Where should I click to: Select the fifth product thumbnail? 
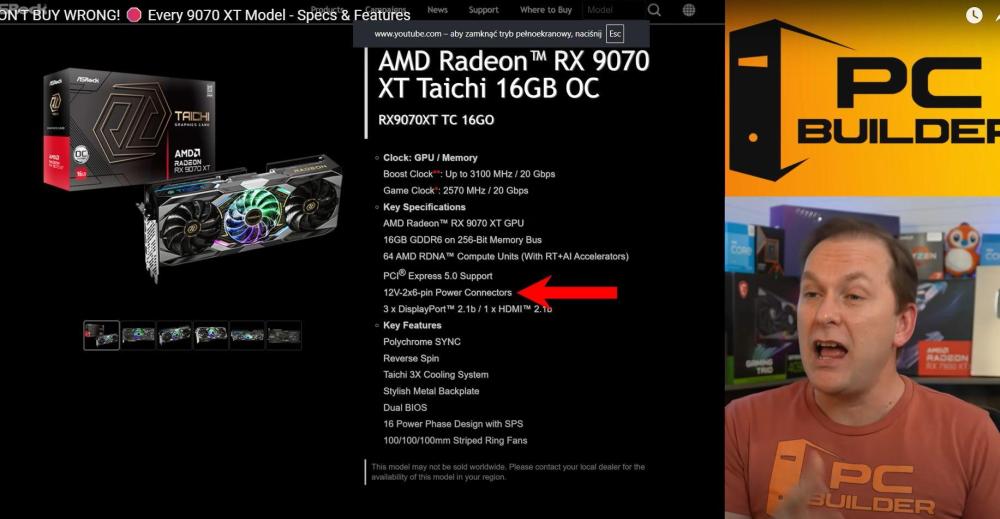(x=247, y=335)
